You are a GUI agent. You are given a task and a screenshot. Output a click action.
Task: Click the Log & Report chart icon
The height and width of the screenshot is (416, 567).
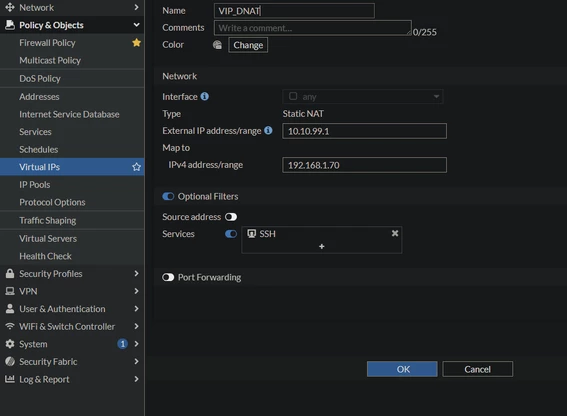10,379
